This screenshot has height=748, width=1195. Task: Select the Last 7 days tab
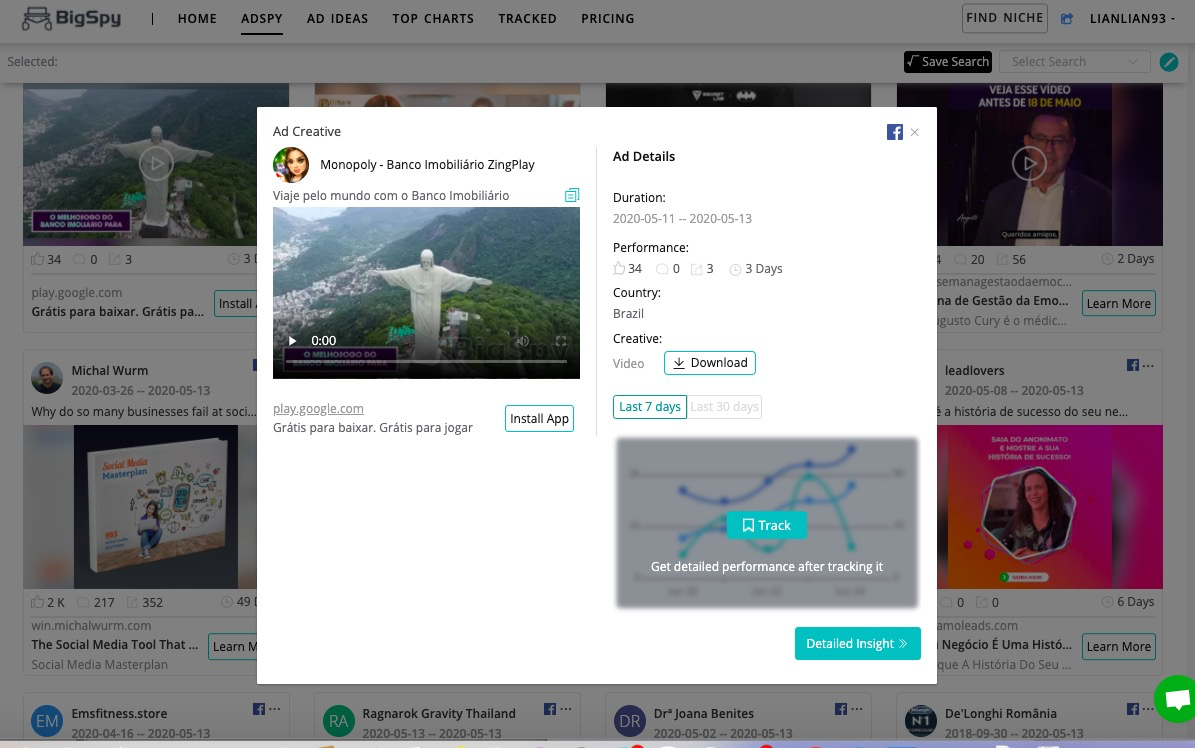tap(649, 407)
